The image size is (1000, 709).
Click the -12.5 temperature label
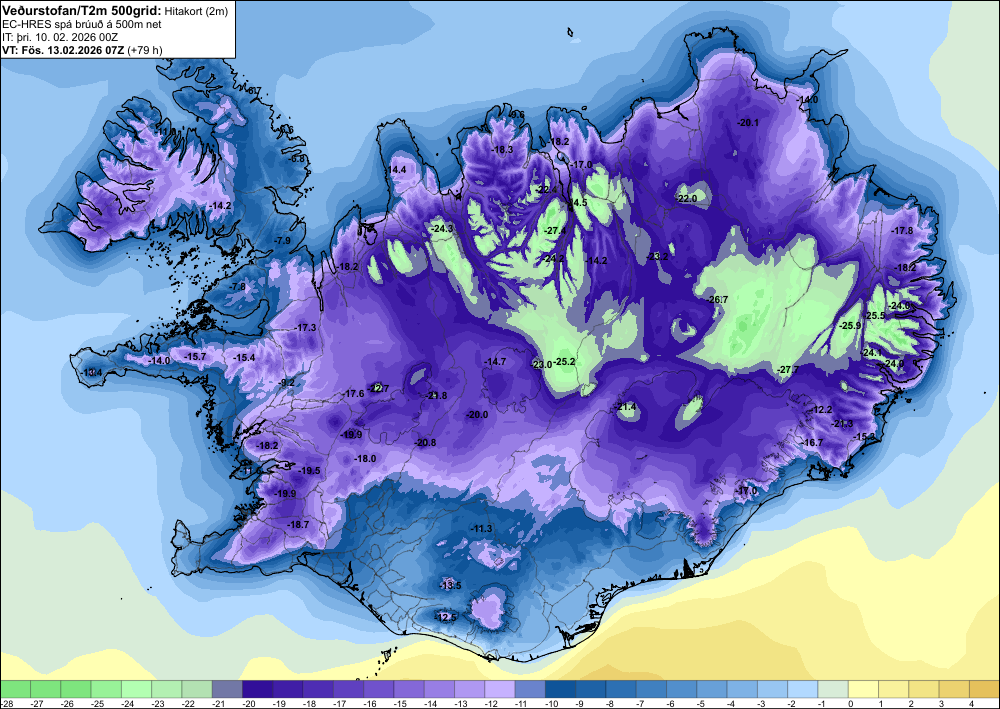(x=446, y=617)
